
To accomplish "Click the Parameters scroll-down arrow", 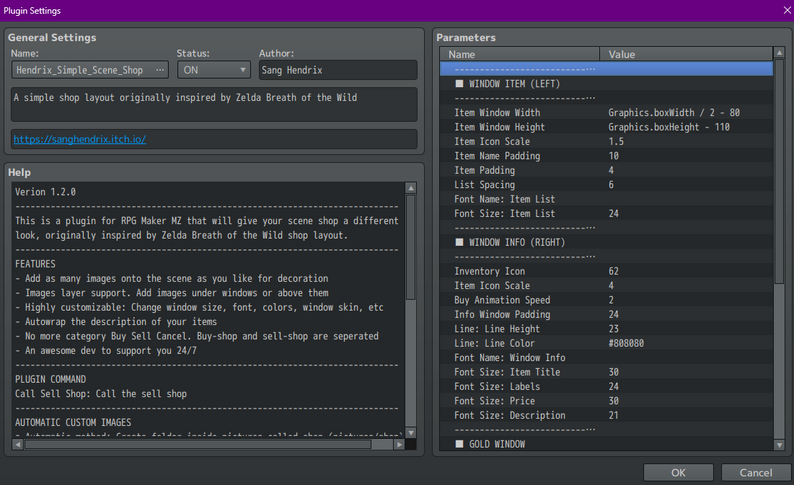I will pyautogui.click(x=779, y=445).
